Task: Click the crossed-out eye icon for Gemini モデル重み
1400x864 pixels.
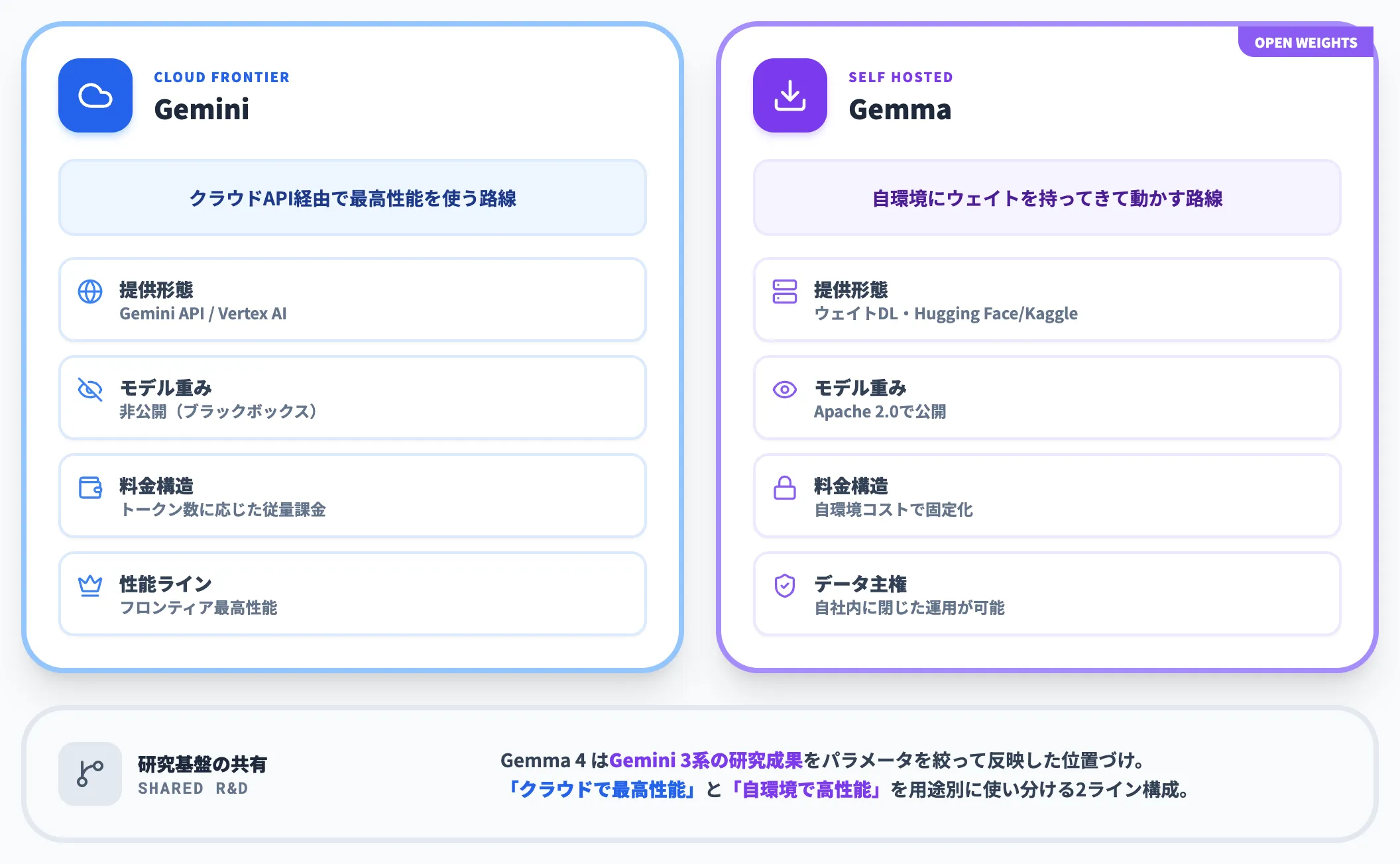Action: click(x=90, y=390)
